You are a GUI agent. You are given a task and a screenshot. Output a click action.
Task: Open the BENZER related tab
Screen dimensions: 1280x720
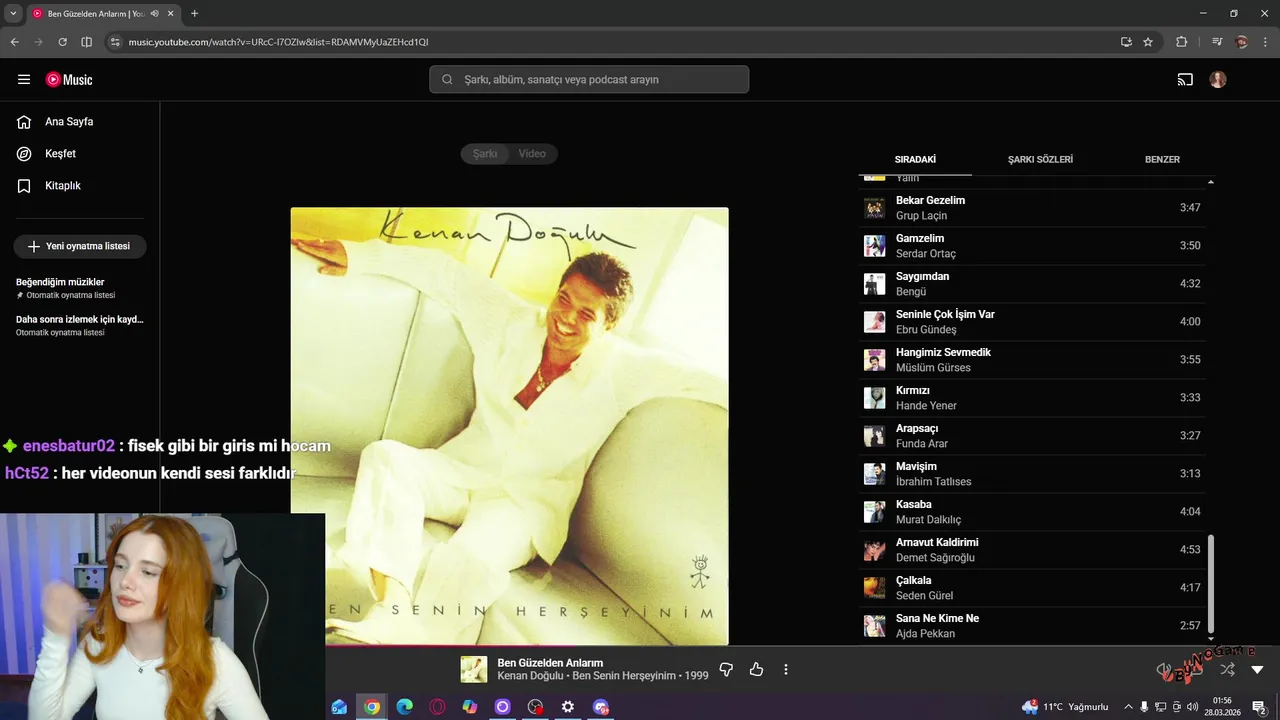coord(1162,159)
